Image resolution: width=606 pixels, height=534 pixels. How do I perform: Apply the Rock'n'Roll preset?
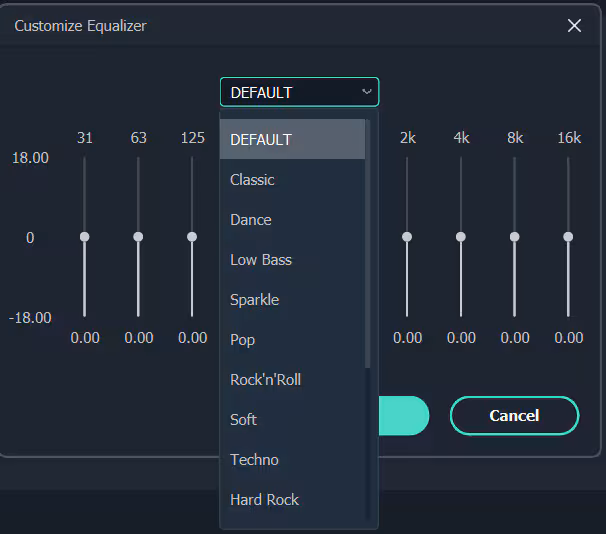292,380
